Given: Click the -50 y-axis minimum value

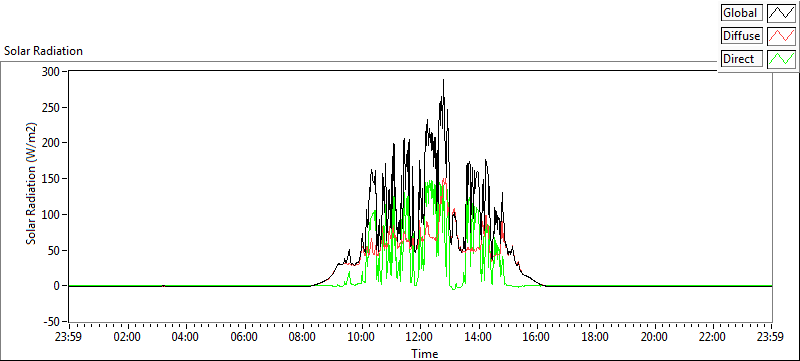Looking at the screenshot, I should click(x=51, y=321).
